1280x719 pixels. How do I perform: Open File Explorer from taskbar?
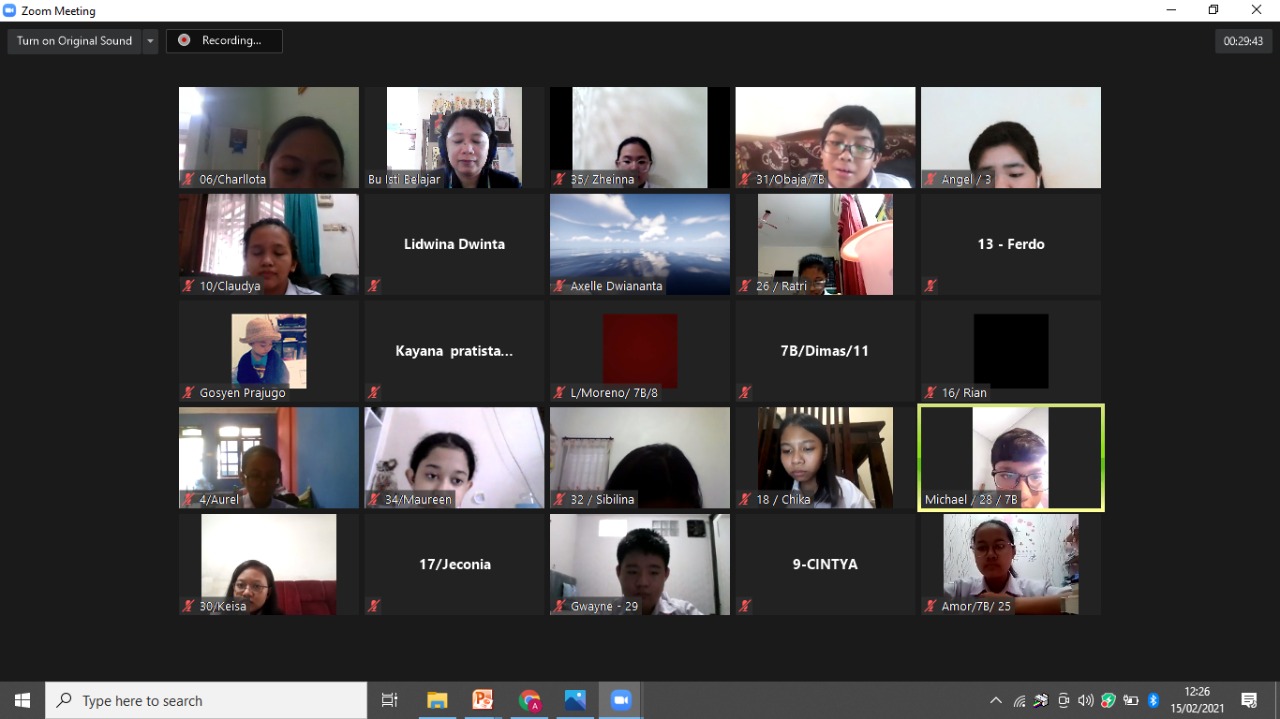tap(437, 700)
